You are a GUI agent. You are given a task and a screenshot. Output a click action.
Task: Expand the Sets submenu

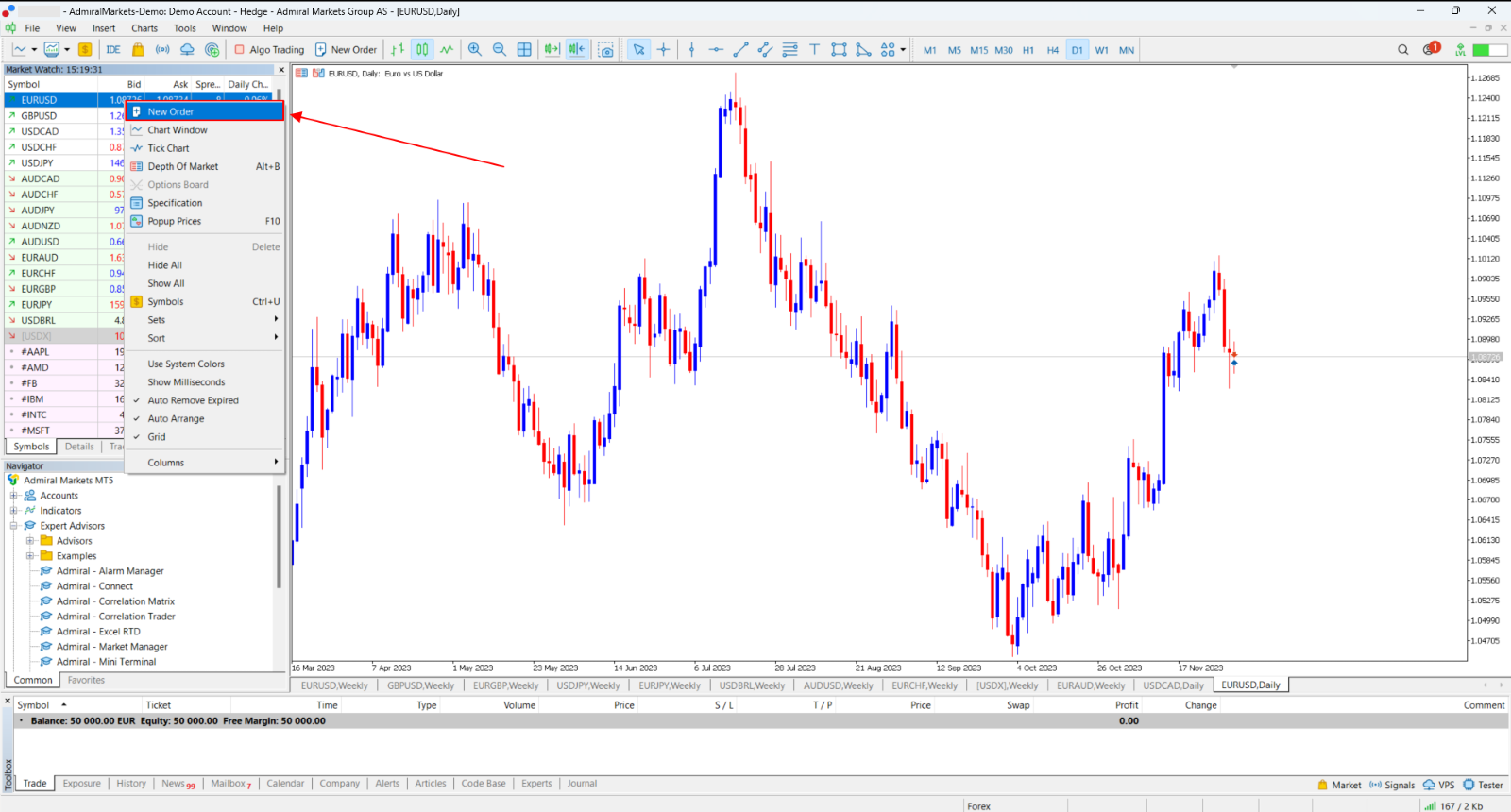pyautogui.click(x=205, y=320)
